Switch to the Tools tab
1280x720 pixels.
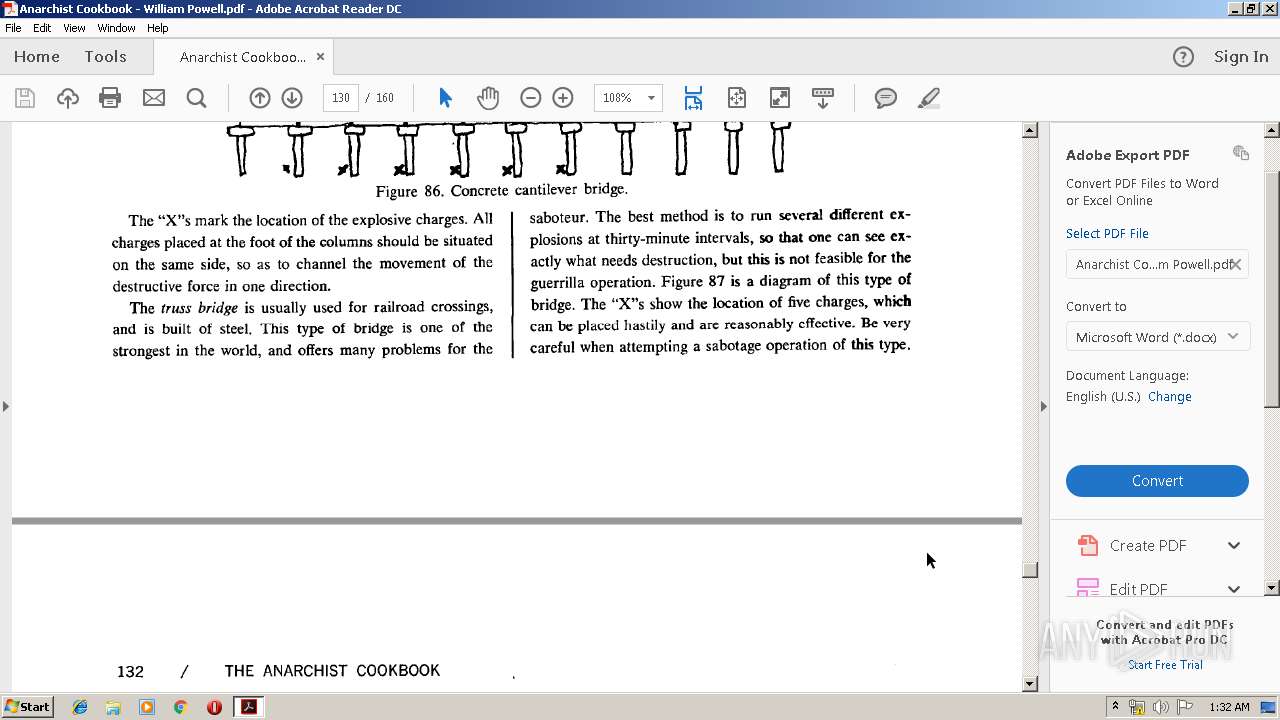tap(105, 57)
